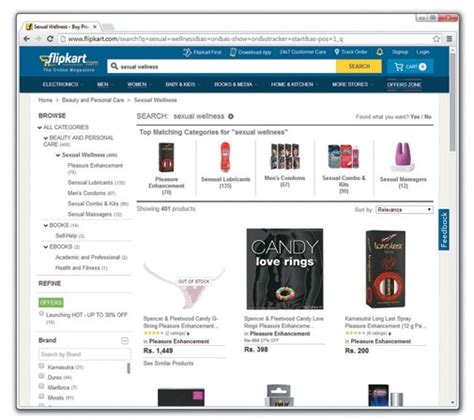
Task: Clear the sexual wellness search filter icon
Action: (231, 116)
